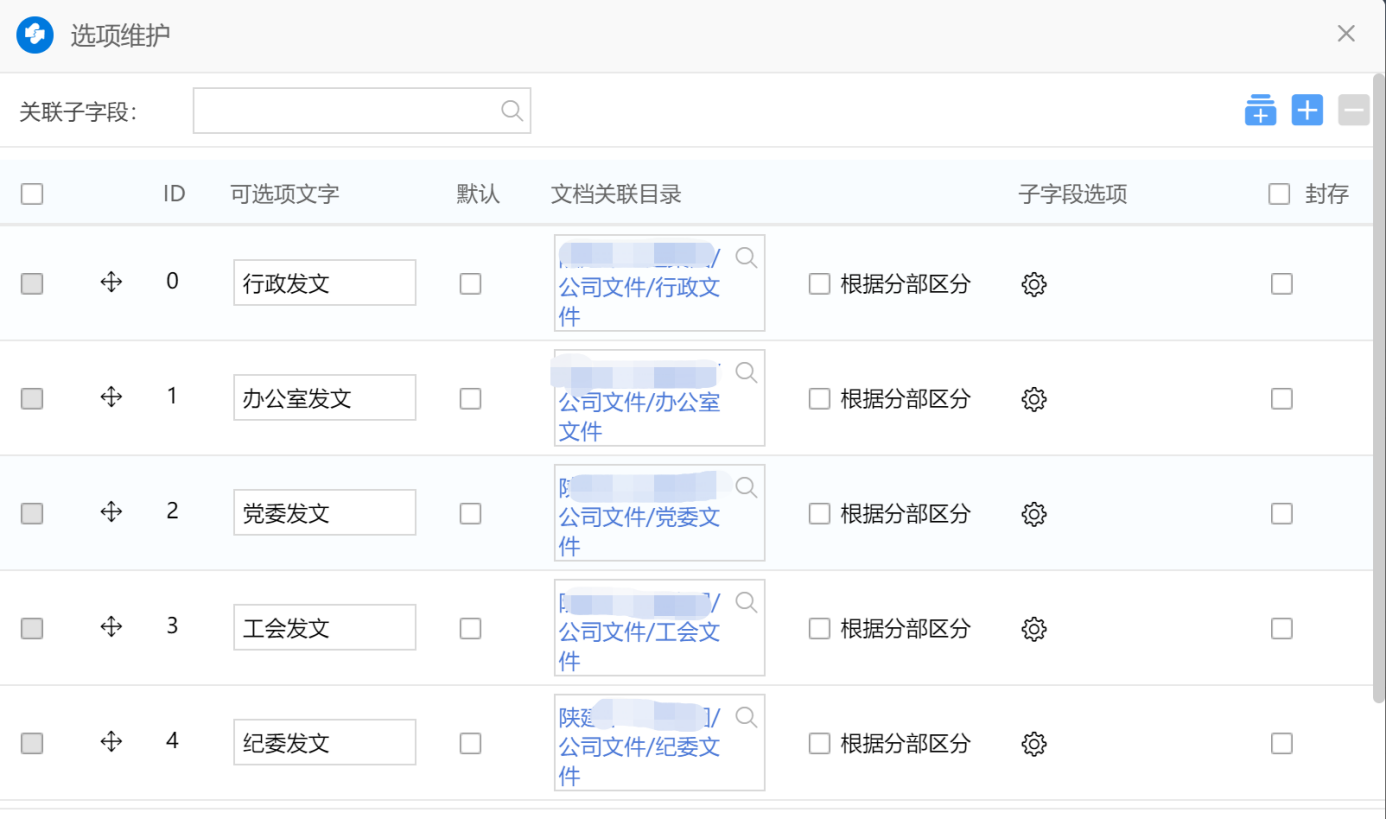Click the drag handle for 纪委发文 row
Viewport: 1386px width, 819px height.
click(x=111, y=742)
